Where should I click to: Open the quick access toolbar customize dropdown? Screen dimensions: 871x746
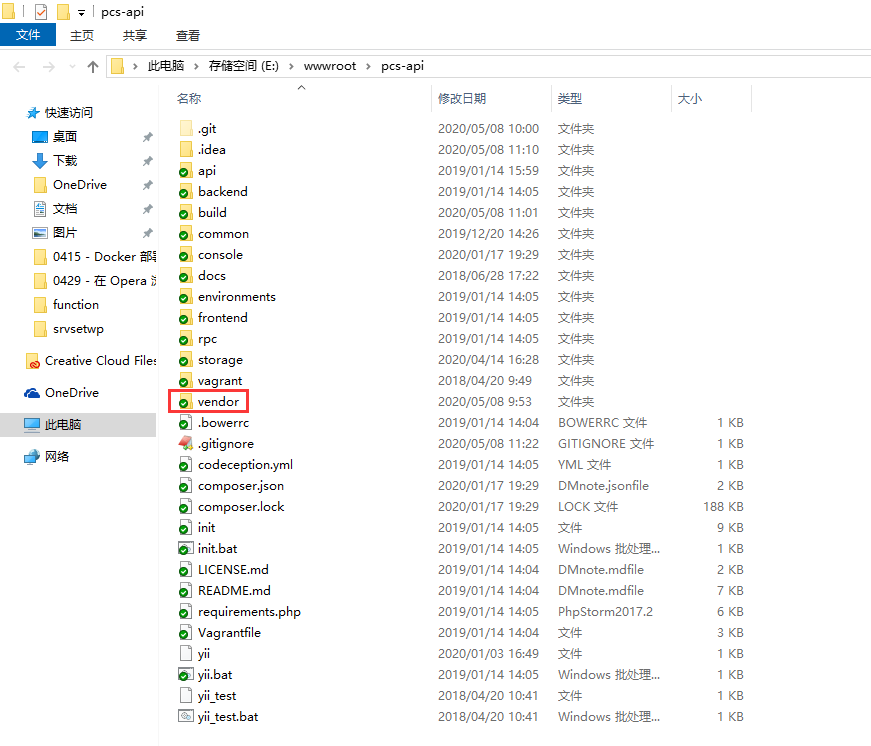coord(82,12)
